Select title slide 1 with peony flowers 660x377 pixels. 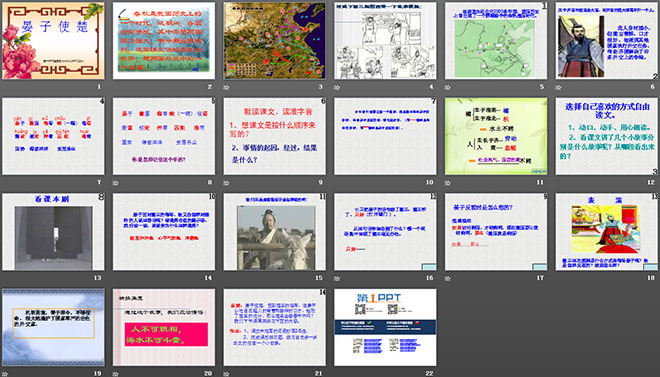(53, 40)
